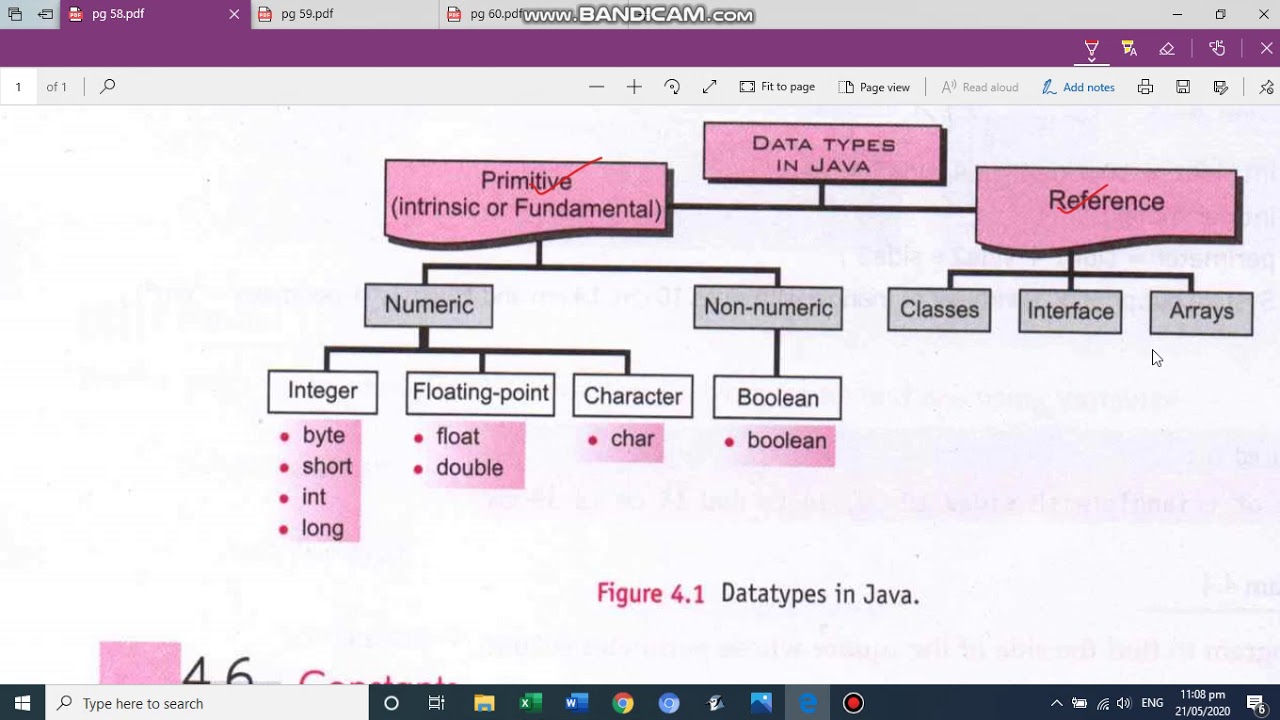The image size is (1280, 720).
Task: Click the 'Numeric' box in diagram
Action: [429, 305]
